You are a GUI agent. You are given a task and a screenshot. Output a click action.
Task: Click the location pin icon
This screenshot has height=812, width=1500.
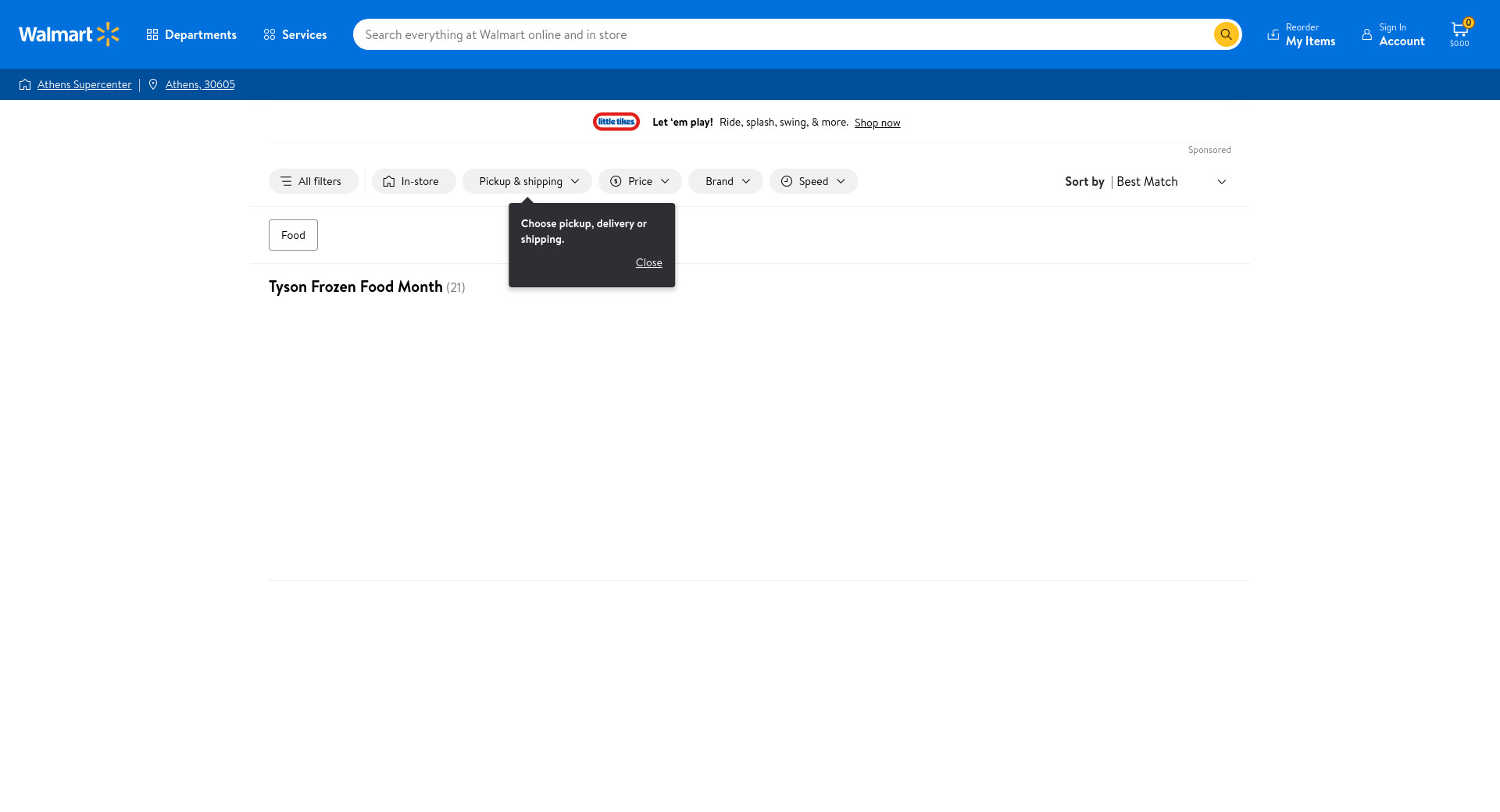(153, 84)
